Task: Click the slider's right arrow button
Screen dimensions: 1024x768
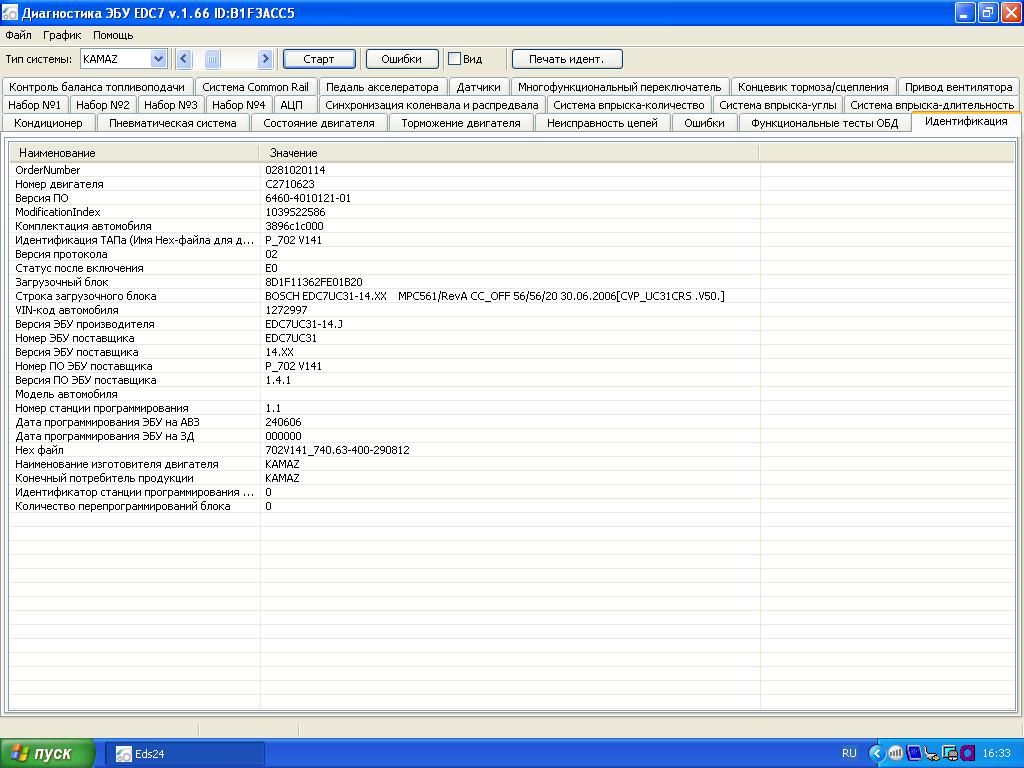Action: 265,59
